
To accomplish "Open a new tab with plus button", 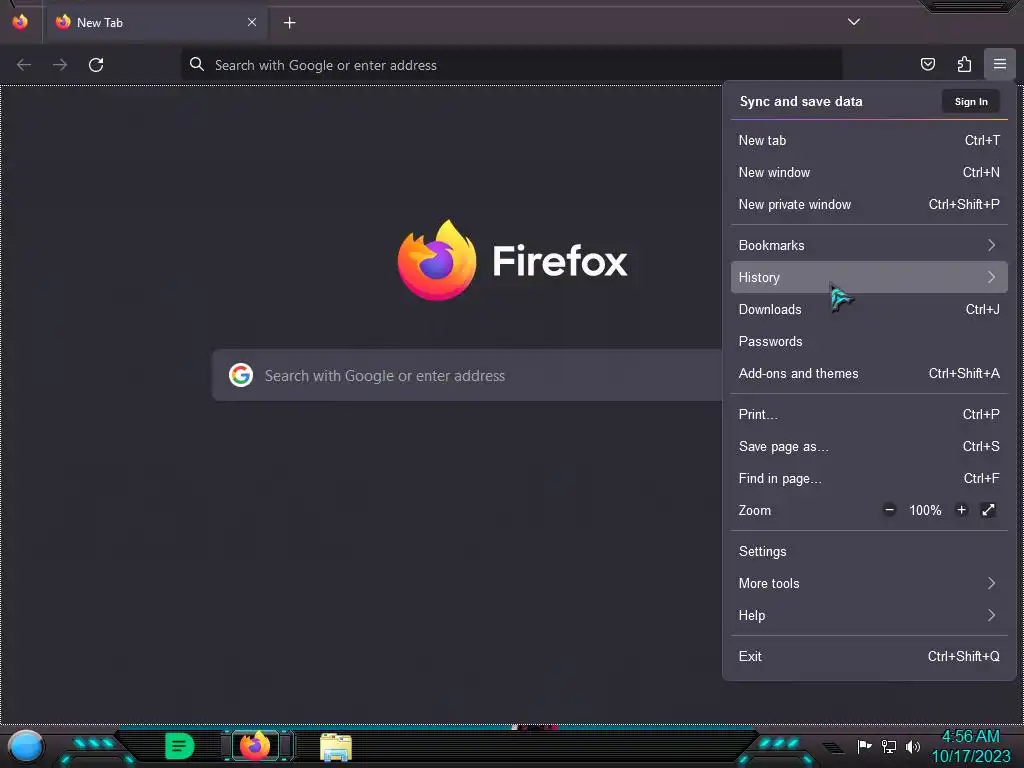I will tap(289, 23).
